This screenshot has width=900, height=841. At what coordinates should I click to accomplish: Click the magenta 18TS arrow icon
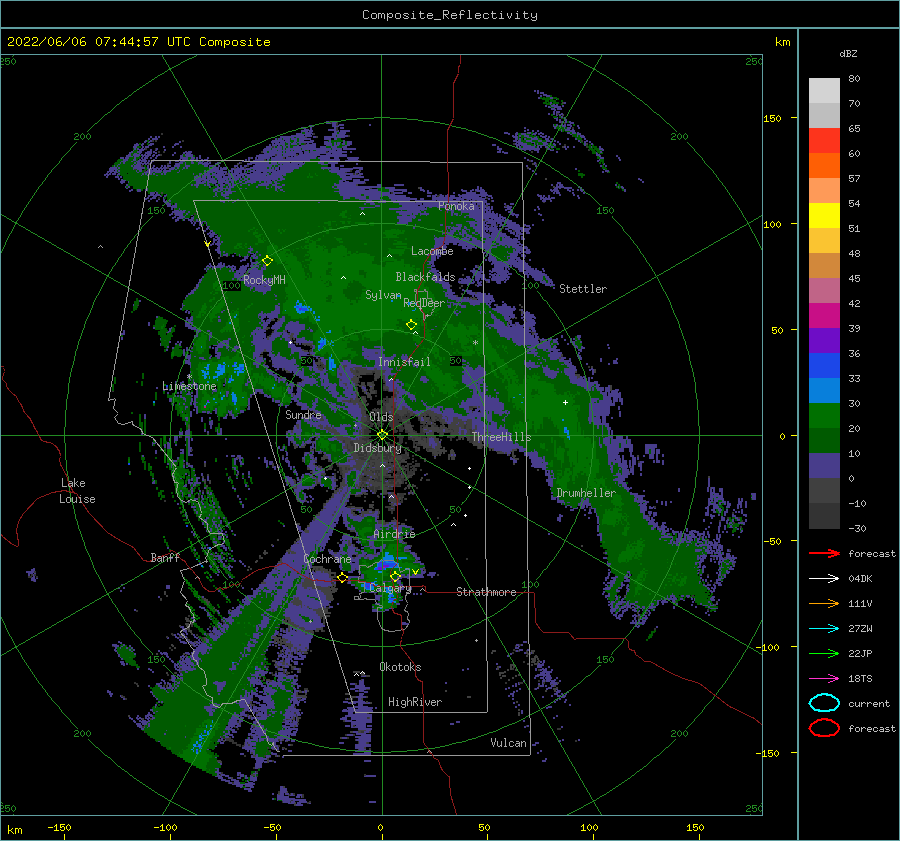click(x=824, y=679)
